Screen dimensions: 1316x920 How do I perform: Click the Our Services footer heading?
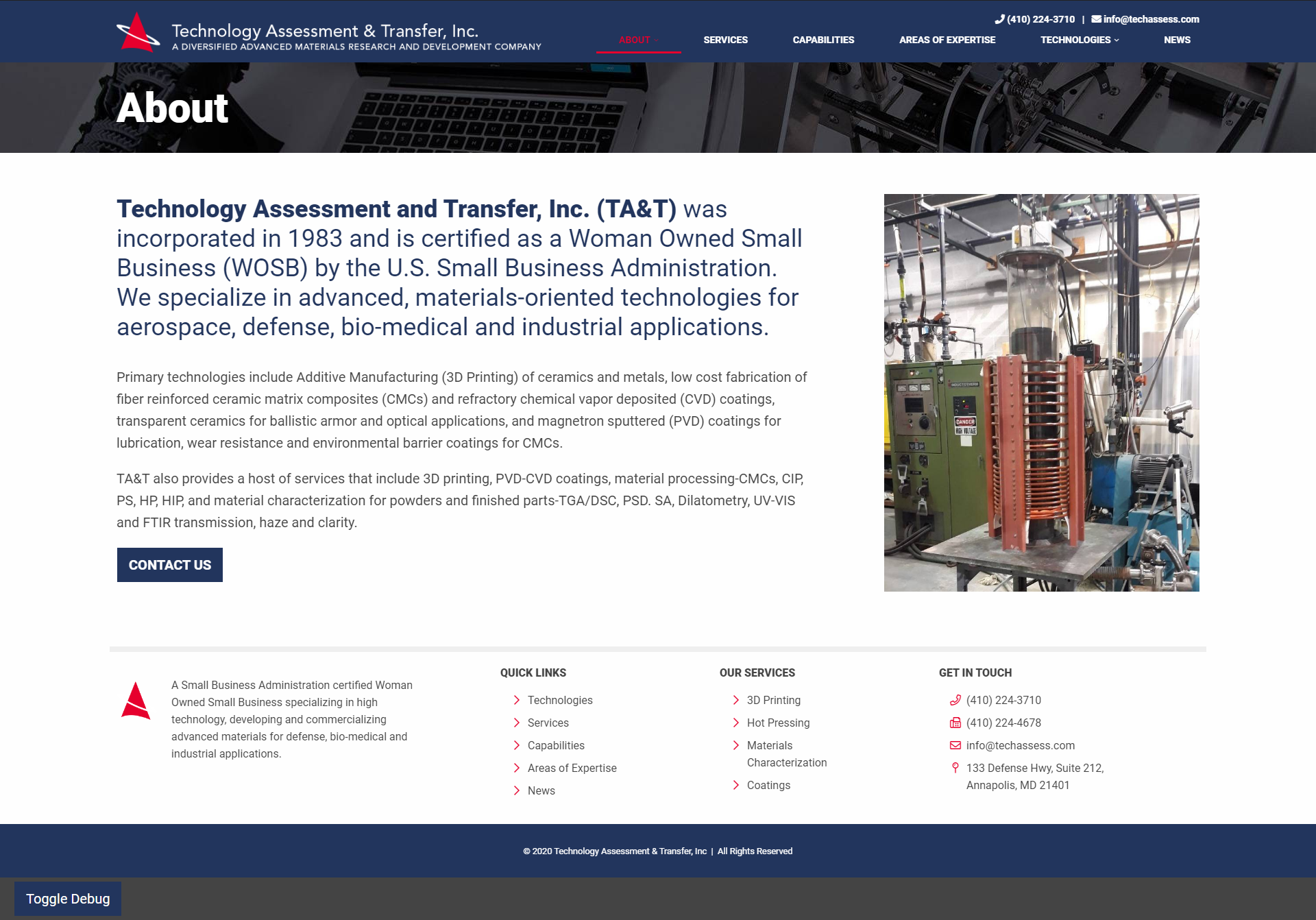coord(757,673)
